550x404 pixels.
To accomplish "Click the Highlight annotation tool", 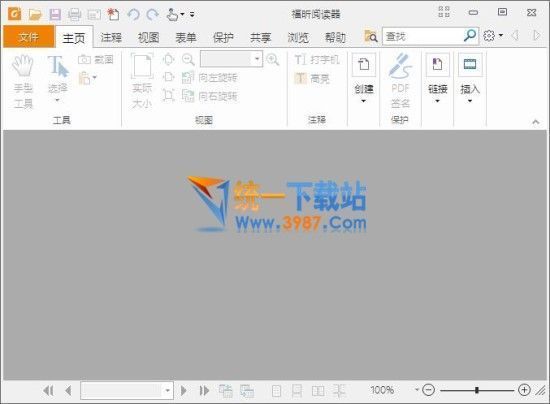I will [x=312, y=79].
